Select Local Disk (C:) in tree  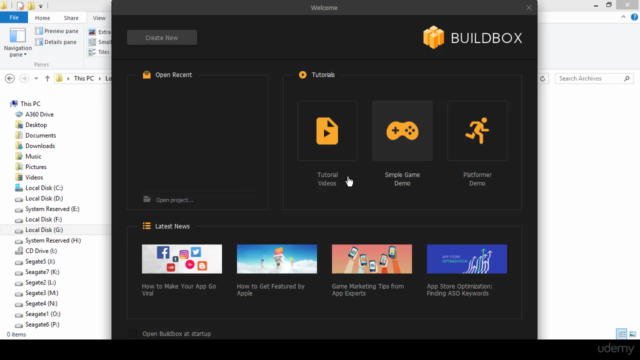coord(44,188)
